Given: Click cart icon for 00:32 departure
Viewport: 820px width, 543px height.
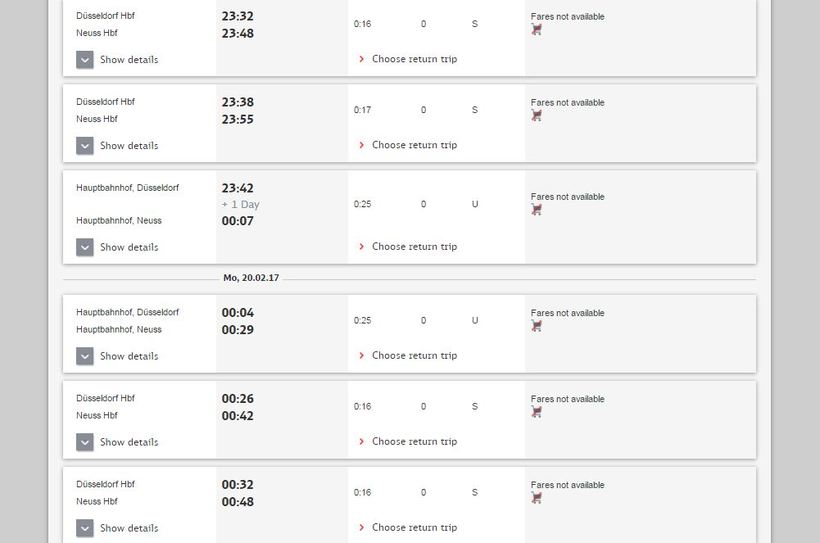Looking at the screenshot, I should 537,498.
